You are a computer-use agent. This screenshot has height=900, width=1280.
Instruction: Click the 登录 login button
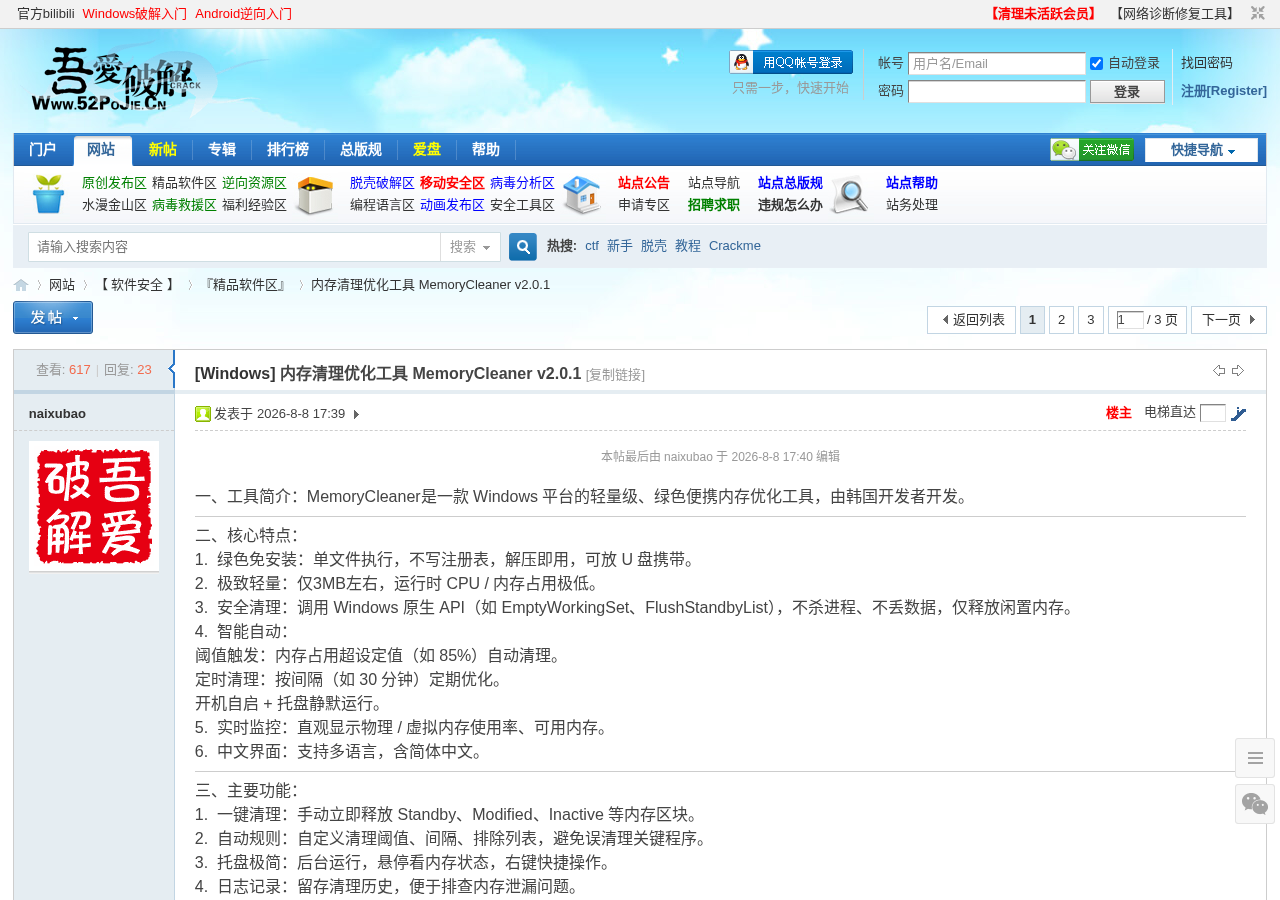1127,92
